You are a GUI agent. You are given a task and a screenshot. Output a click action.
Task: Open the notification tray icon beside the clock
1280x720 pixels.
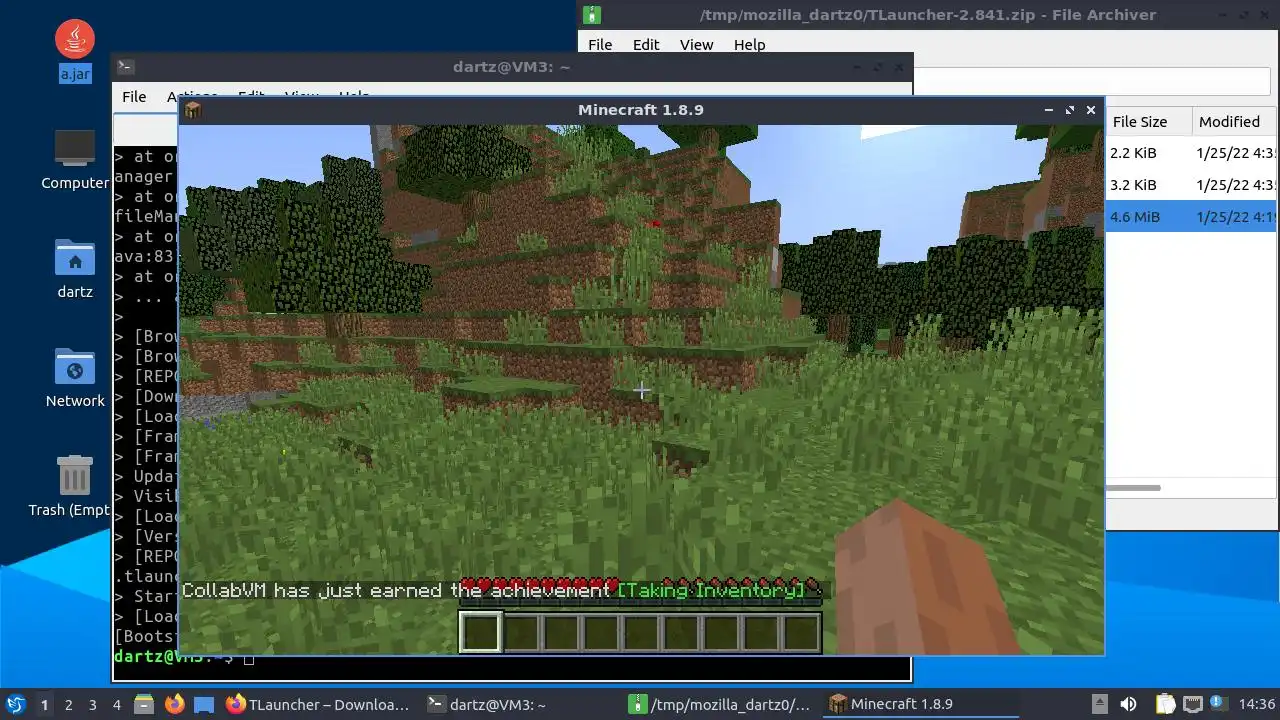(1219, 704)
